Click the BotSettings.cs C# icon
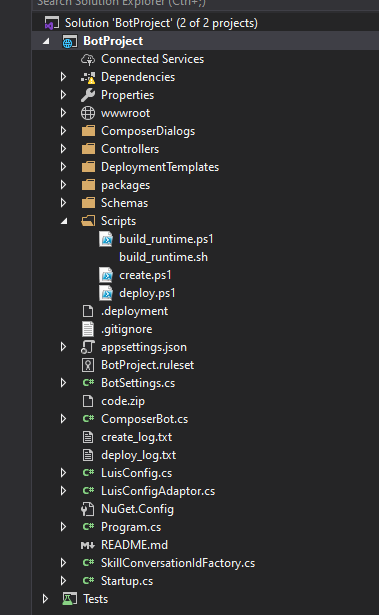The image size is (379, 615). pos(88,383)
